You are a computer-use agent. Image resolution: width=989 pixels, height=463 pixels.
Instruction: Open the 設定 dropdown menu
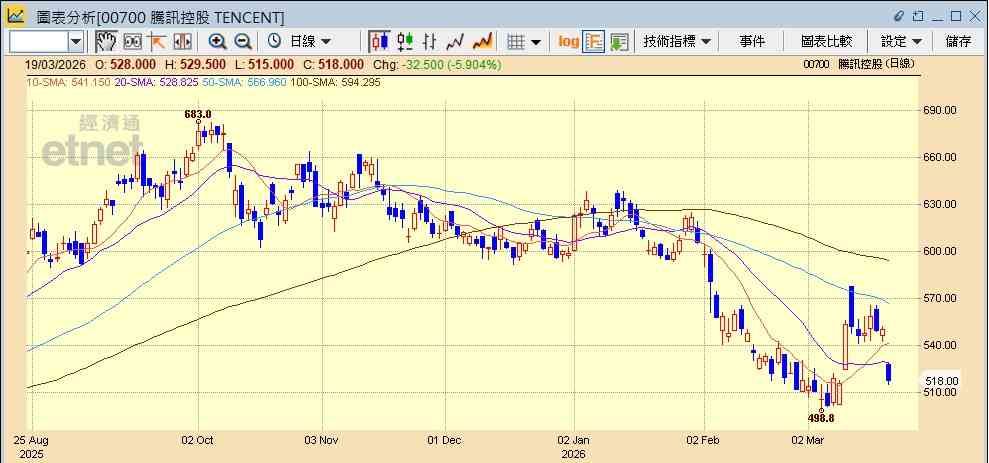(901, 42)
